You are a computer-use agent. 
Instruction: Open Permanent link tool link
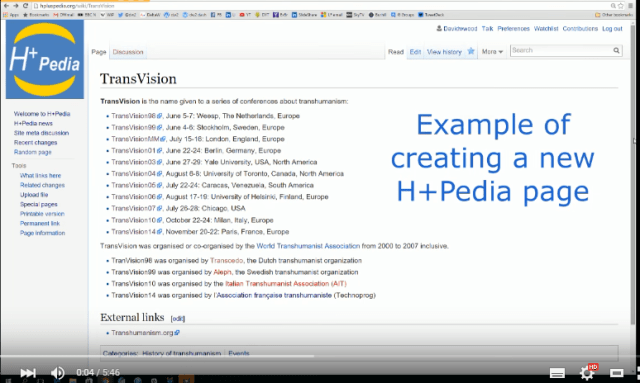point(40,224)
